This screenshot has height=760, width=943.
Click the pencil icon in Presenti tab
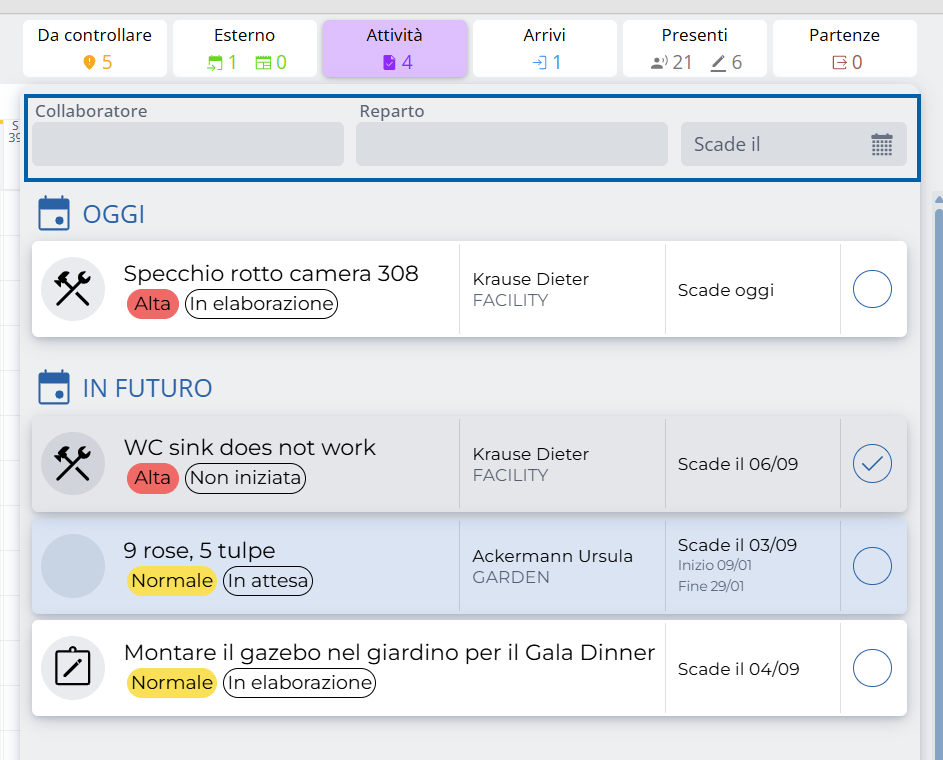pyautogui.click(x=718, y=63)
